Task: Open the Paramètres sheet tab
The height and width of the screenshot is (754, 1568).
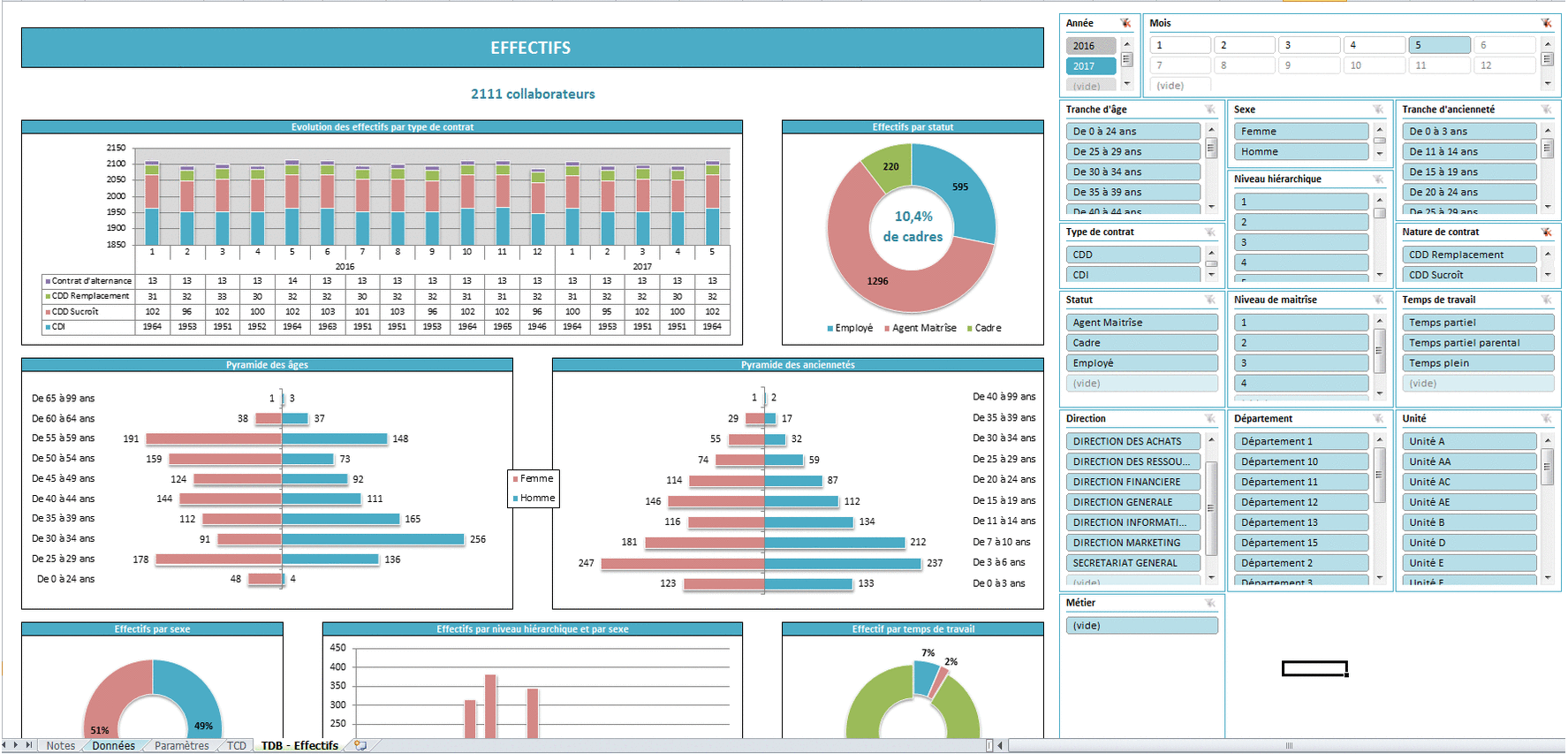Action: 182,746
